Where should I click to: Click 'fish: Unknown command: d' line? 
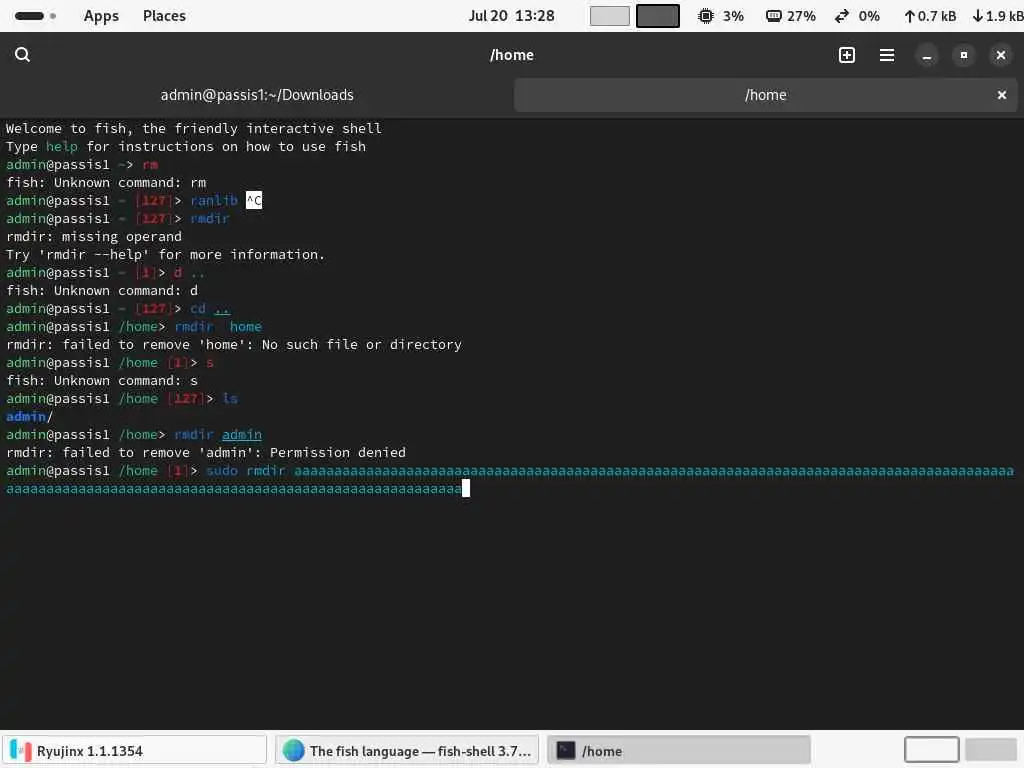(102, 291)
